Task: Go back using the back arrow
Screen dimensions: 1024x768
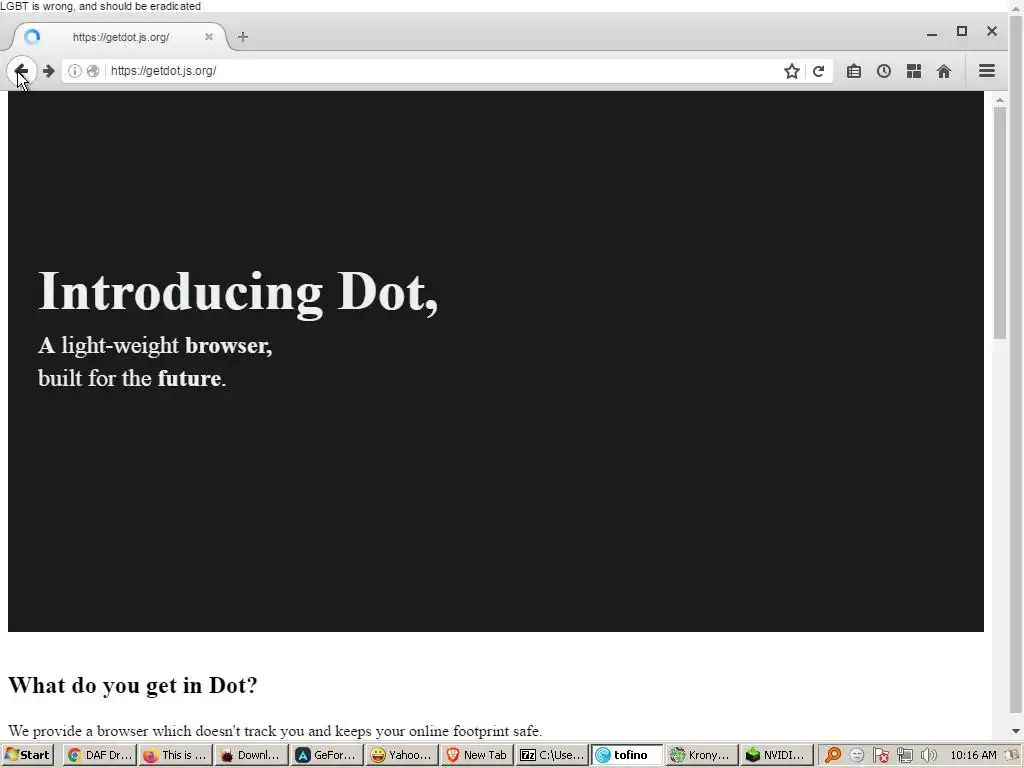Action: (x=22, y=71)
